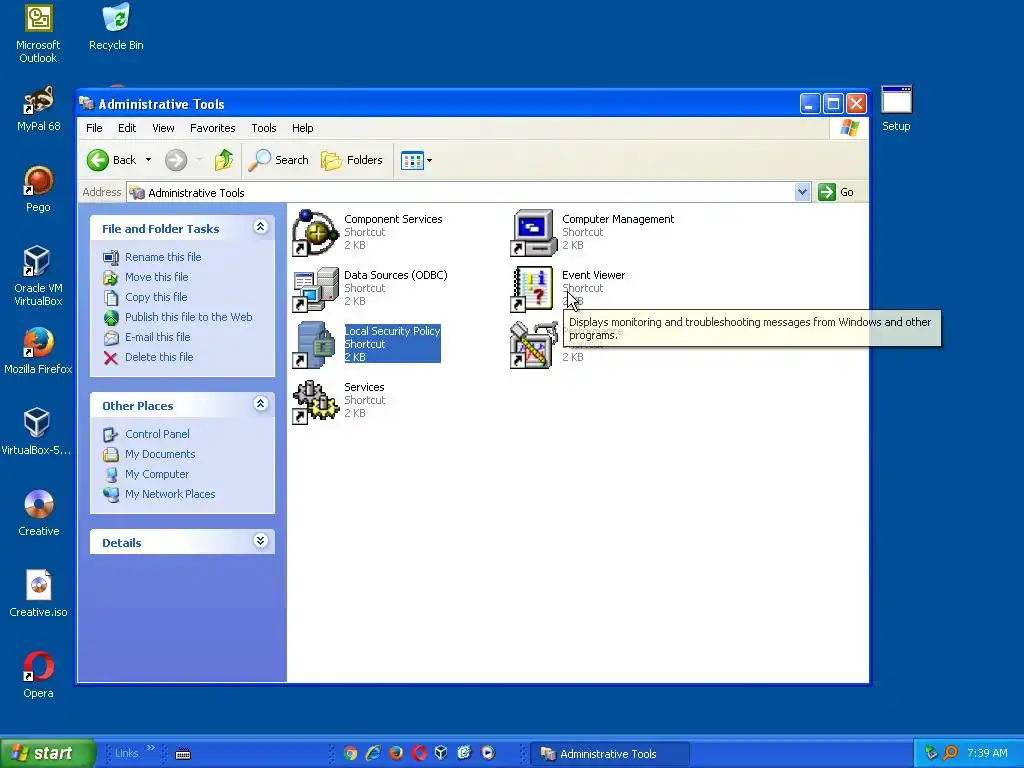Viewport: 1024px width, 768px height.
Task: Open the Favorites menu
Action: [x=212, y=128]
